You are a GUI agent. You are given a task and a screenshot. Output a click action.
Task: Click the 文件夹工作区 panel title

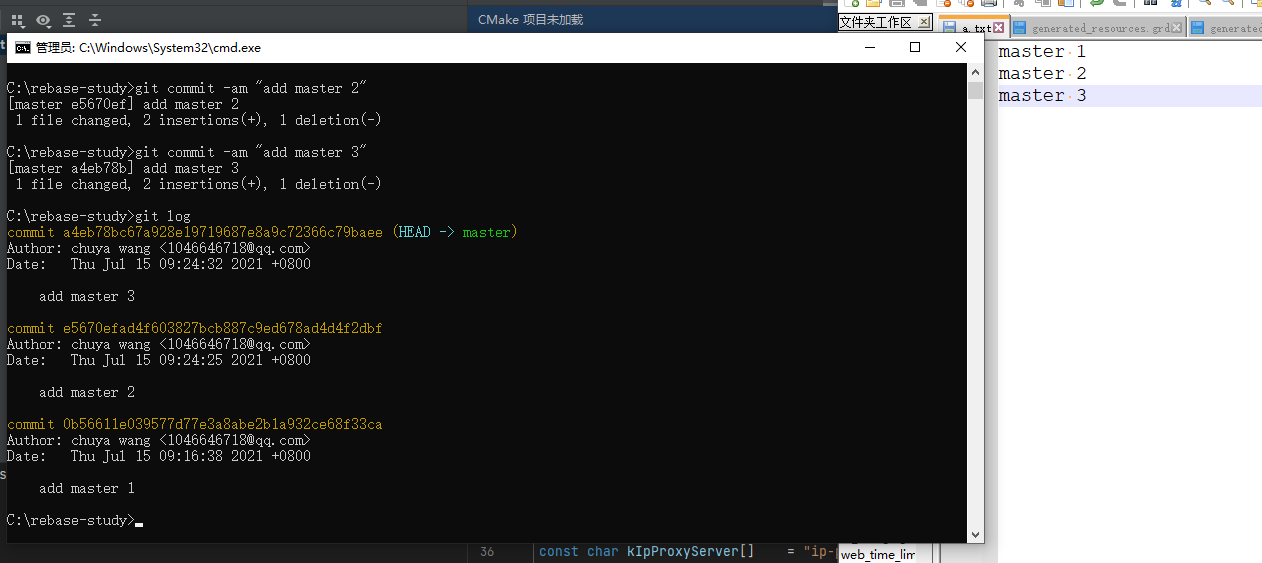[x=876, y=22]
